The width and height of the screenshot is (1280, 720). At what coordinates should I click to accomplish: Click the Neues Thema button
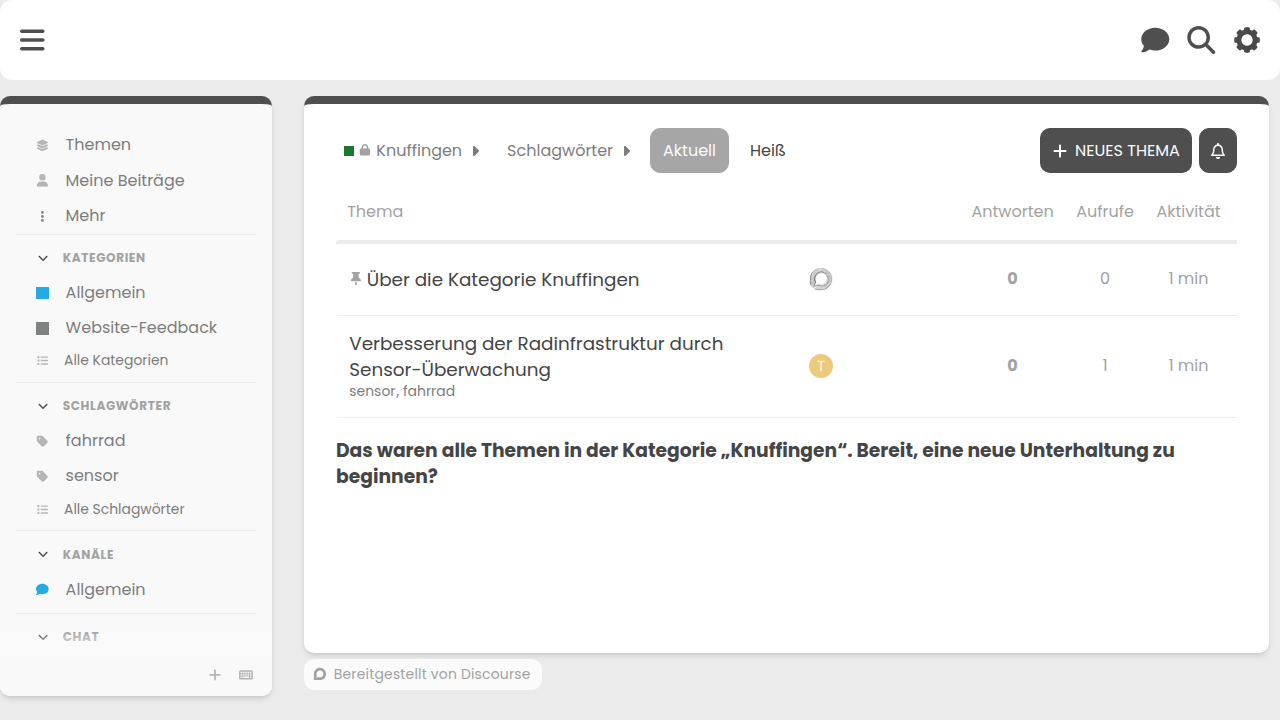(1115, 151)
